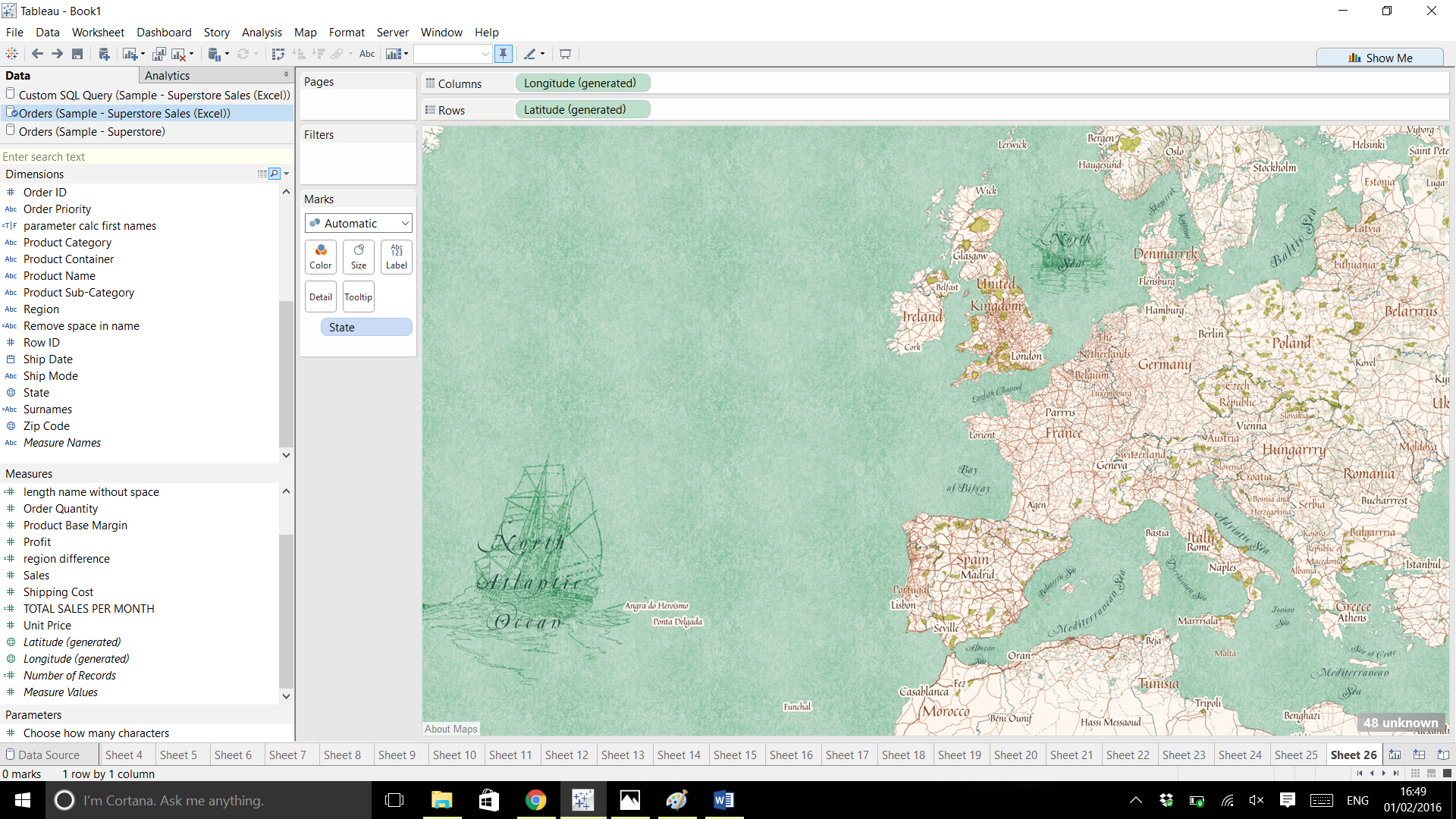The height and width of the screenshot is (819, 1456).
Task: Open the Label marks card button
Action: (396, 256)
